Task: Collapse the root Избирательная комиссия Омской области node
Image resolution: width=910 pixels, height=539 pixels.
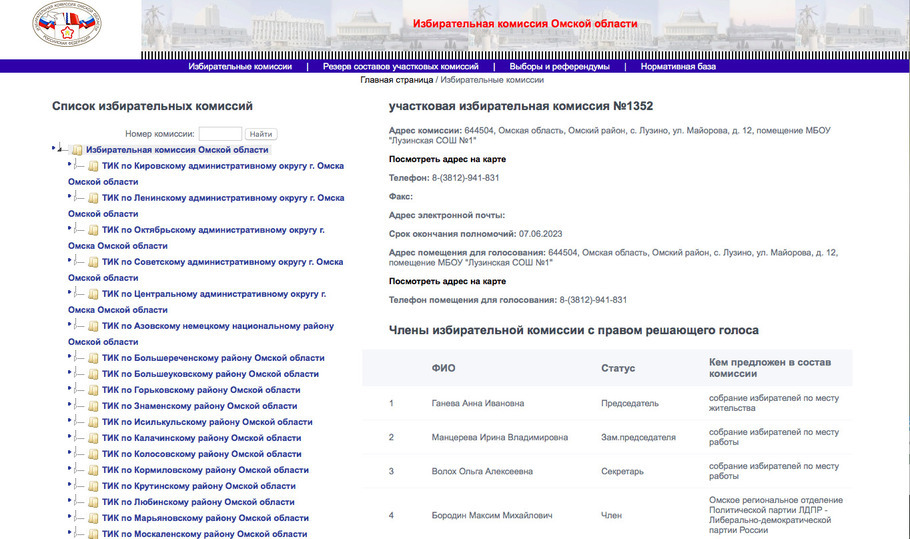Action: [54, 149]
